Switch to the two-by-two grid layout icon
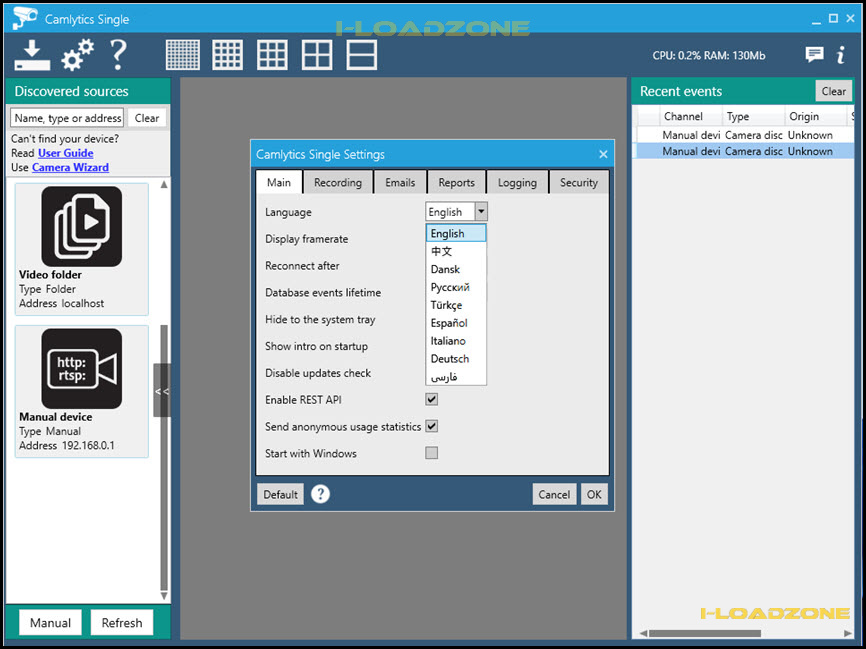 [317, 55]
